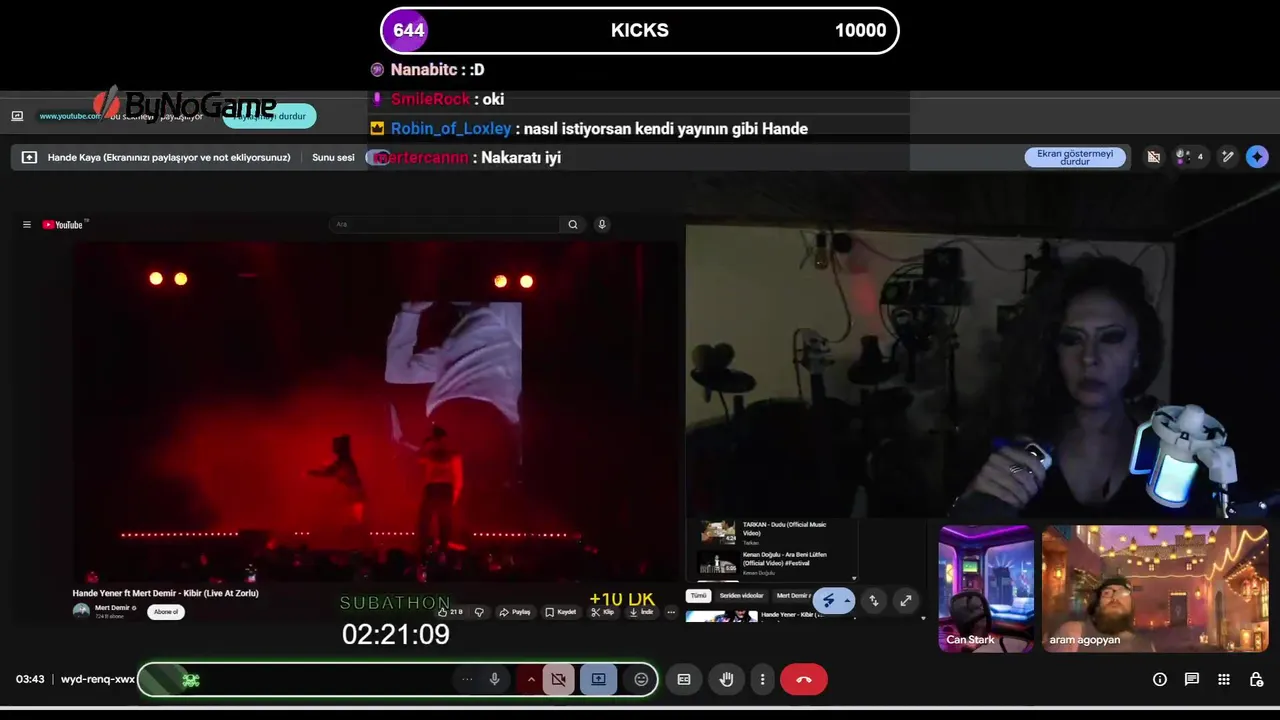
Task: Click the 'Abone ol' subscribe button
Action: (166, 612)
